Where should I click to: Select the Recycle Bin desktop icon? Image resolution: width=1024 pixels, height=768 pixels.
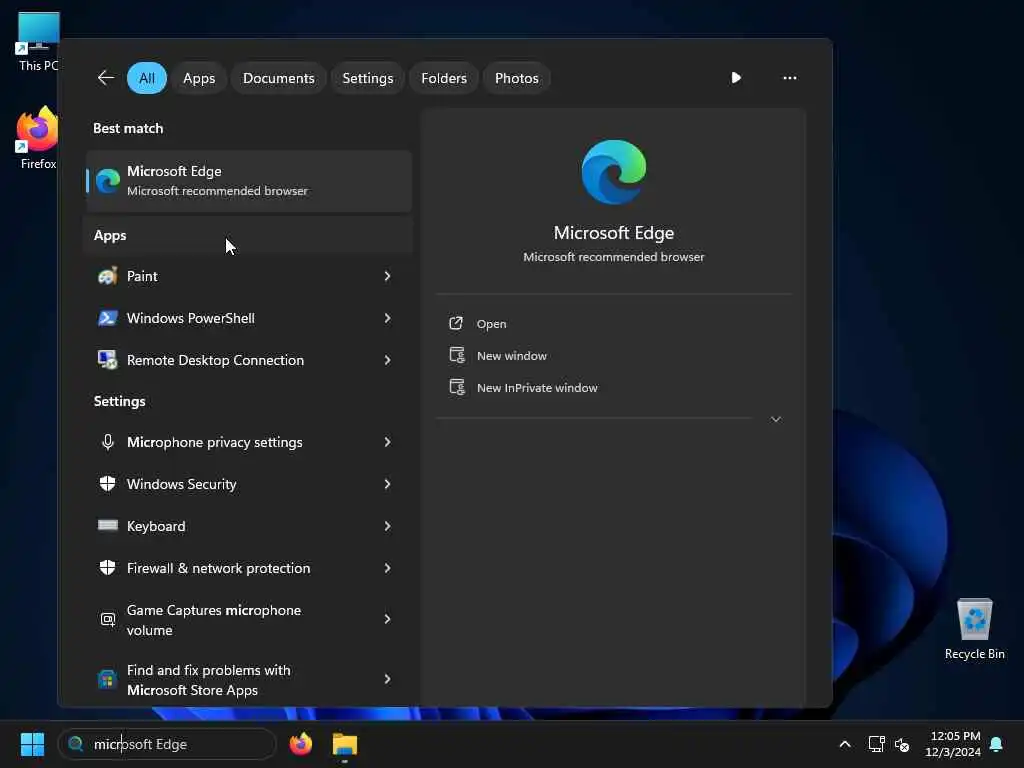coord(974,629)
